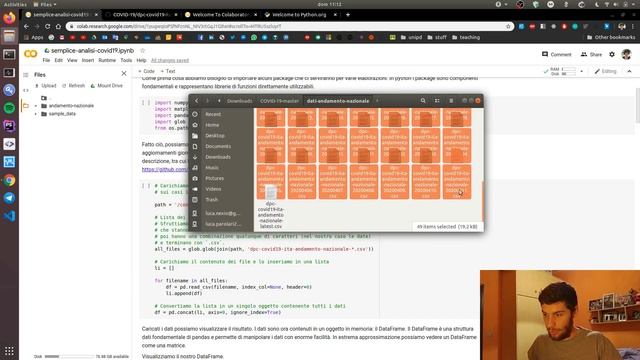Star the semplice-analisi-covid19.ipynb notebook

click(x=142, y=51)
